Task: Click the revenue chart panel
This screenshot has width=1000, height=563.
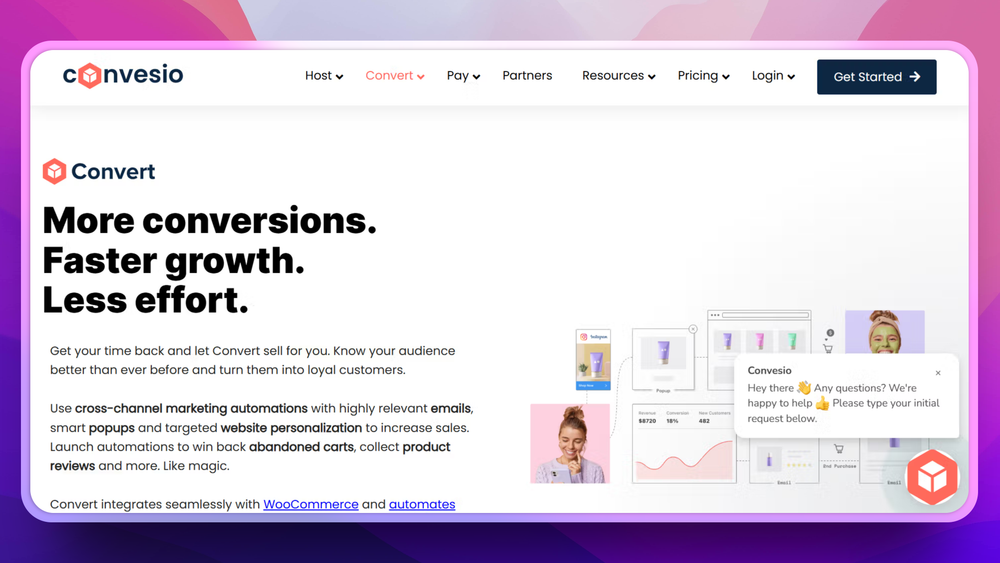Action: pos(684,443)
